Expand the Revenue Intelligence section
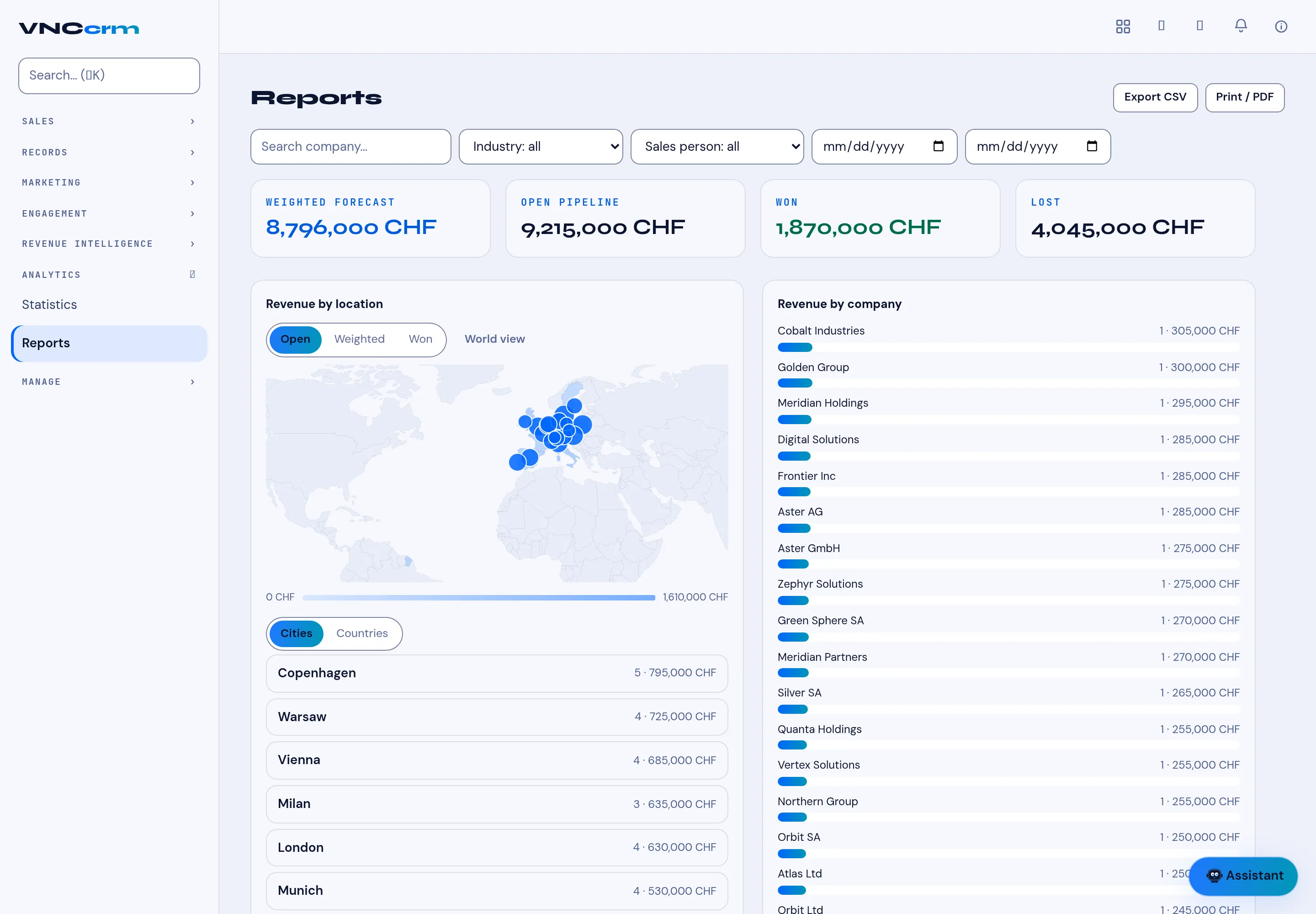This screenshot has width=1316, height=914. 109,244
